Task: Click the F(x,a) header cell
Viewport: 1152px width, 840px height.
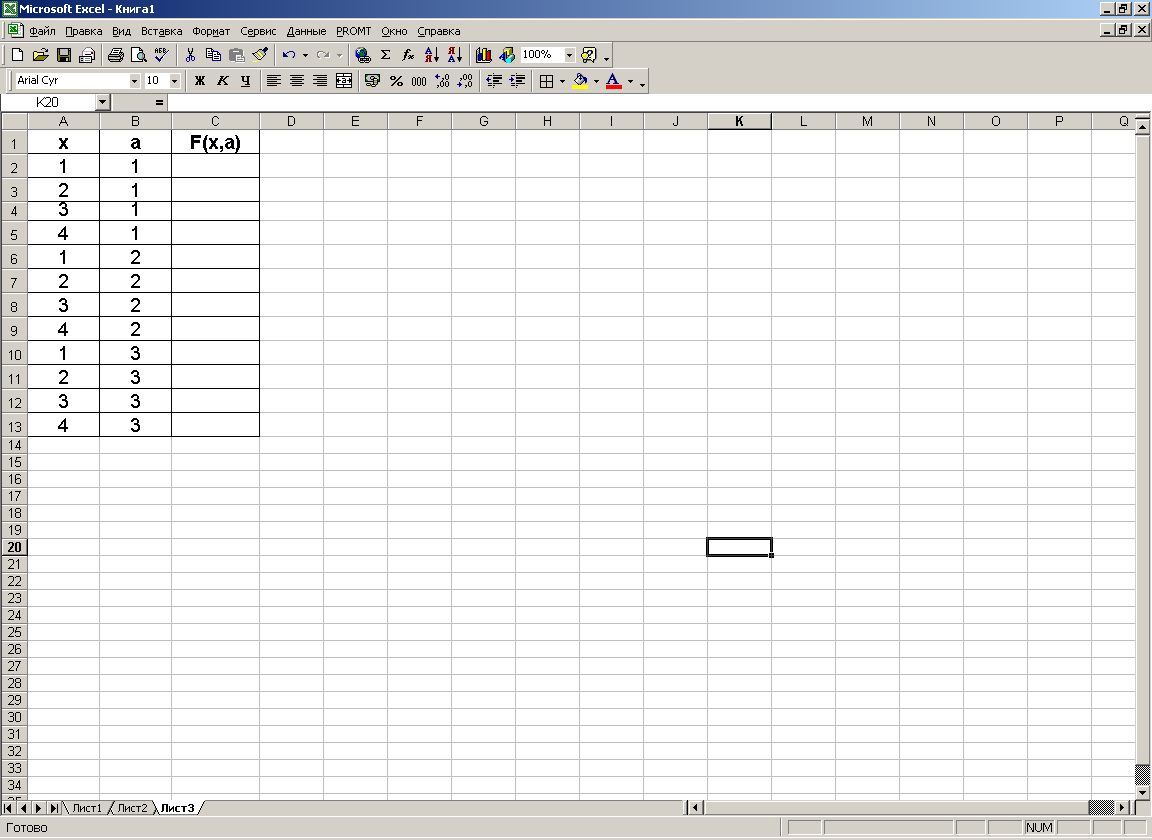Action: tap(215, 142)
